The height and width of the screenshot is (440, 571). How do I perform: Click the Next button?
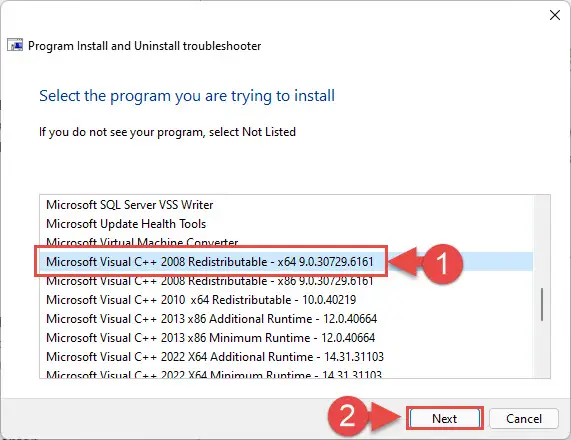445,419
